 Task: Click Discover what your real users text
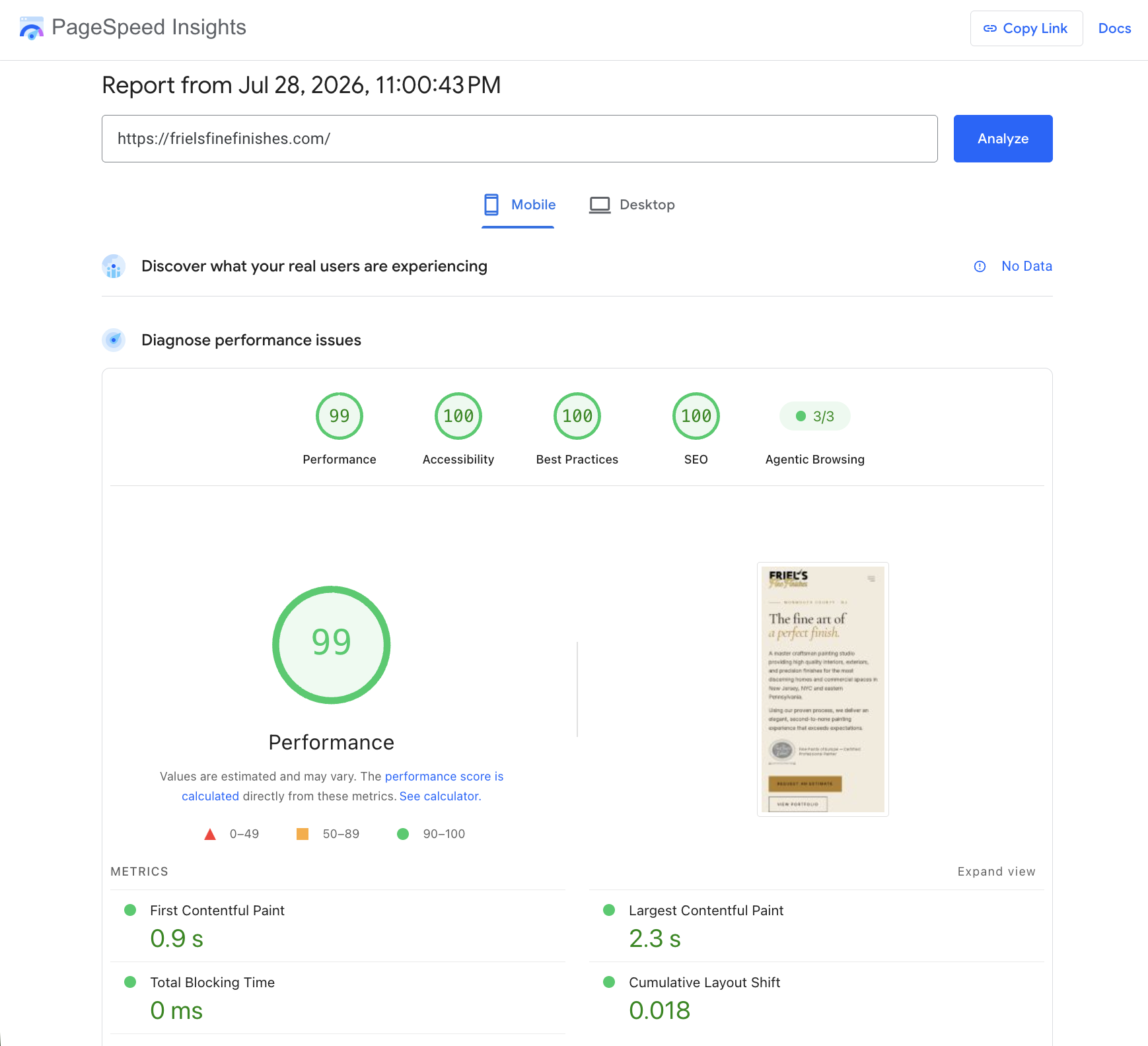(314, 266)
